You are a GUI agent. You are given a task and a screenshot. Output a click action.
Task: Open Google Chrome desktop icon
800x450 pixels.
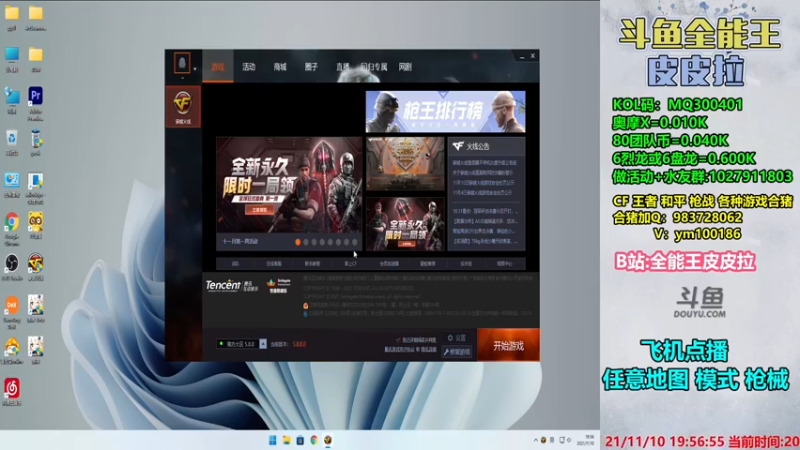(12, 222)
